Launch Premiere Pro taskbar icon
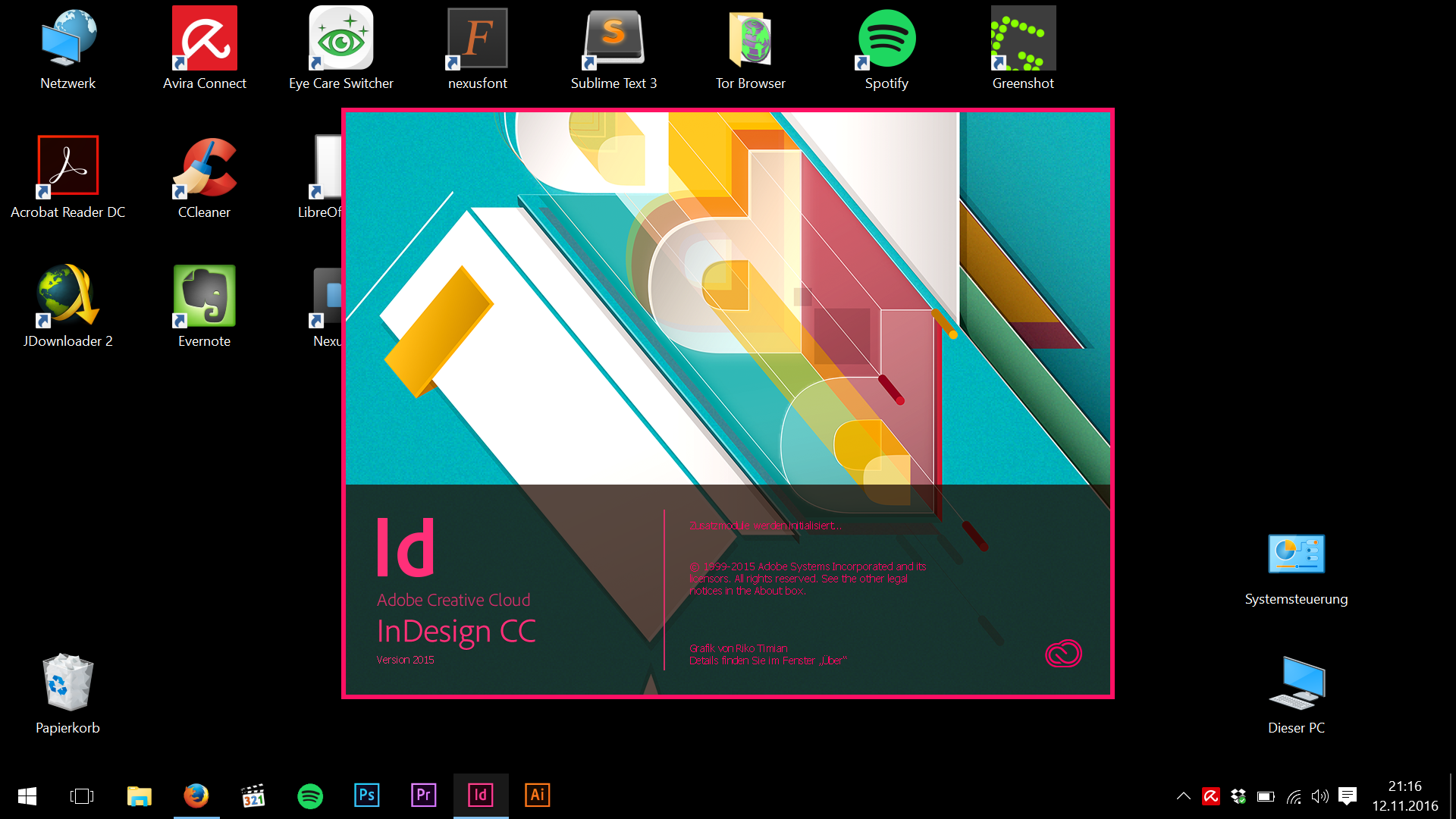Viewport: 1456px width, 819px height. point(423,795)
